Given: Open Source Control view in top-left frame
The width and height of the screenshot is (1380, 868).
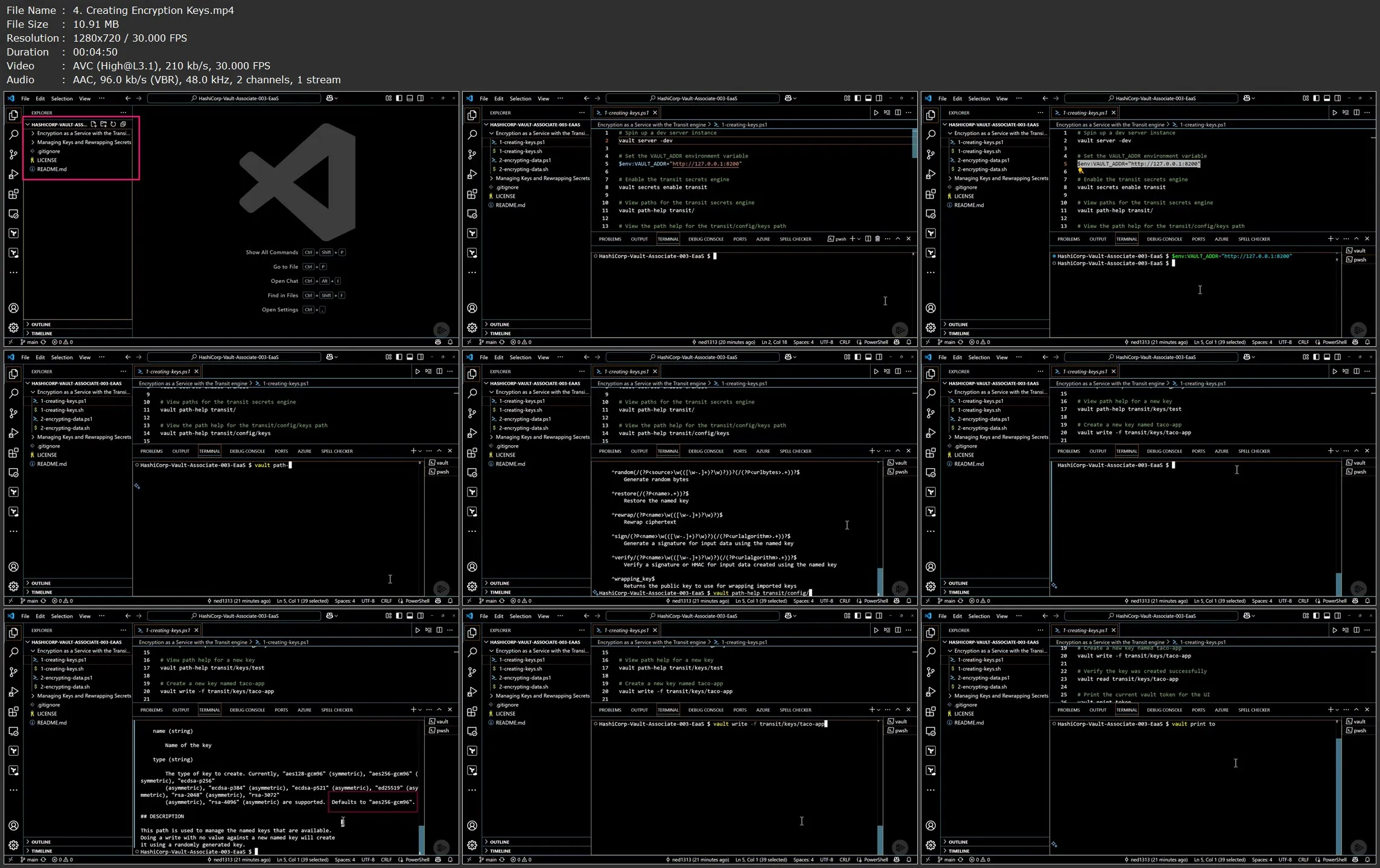Looking at the screenshot, I should (13, 154).
